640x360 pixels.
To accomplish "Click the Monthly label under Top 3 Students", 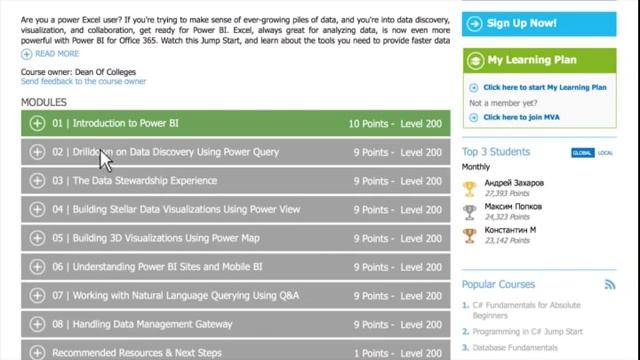I will (x=476, y=167).
